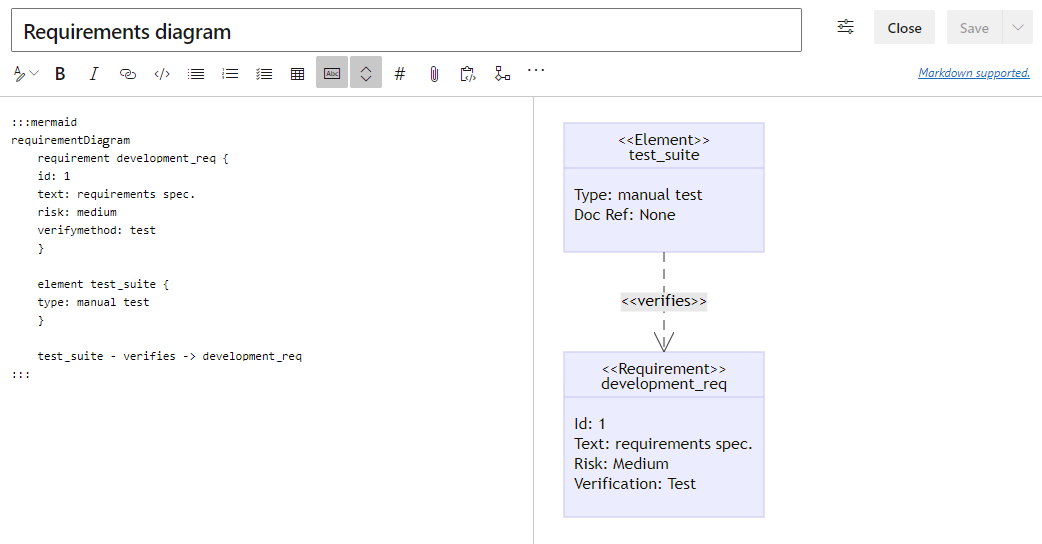Click the Requirements diagram title field
This screenshot has width=1042, height=544.
tap(406, 31)
